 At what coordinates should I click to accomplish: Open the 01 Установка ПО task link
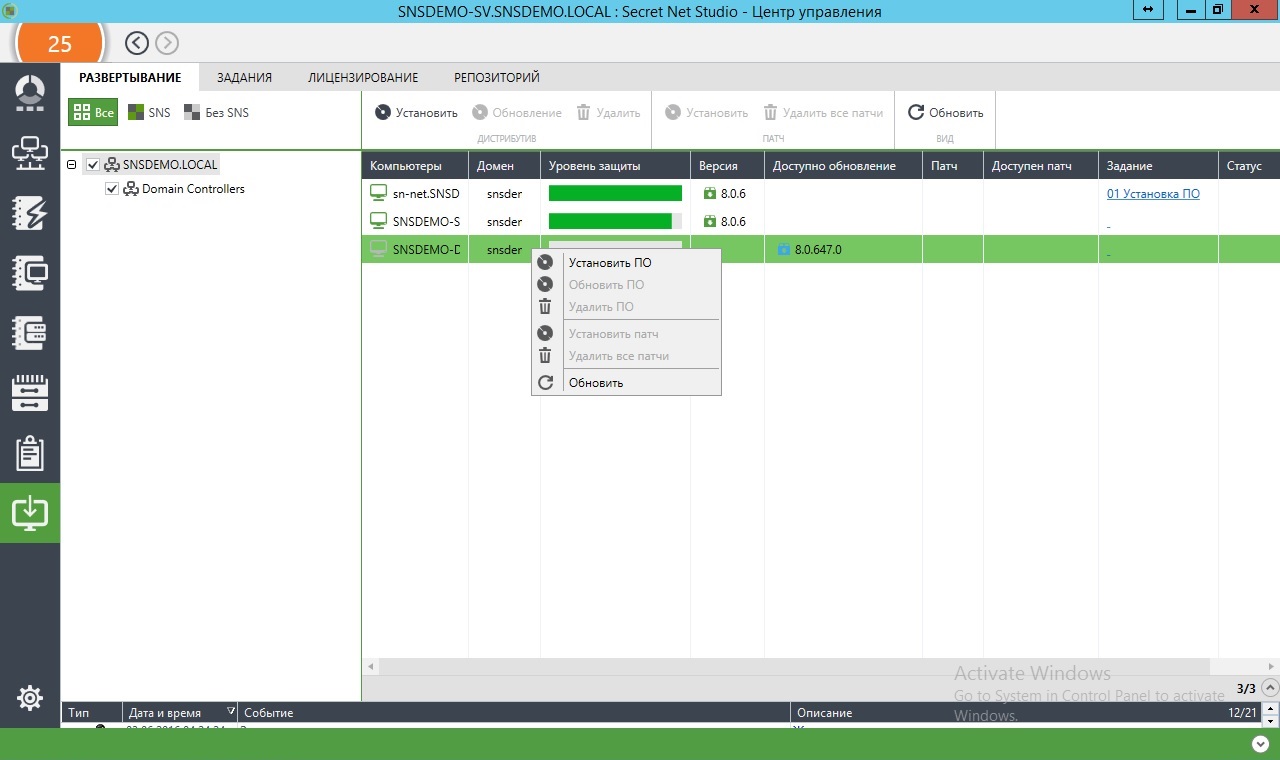[1153, 194]
